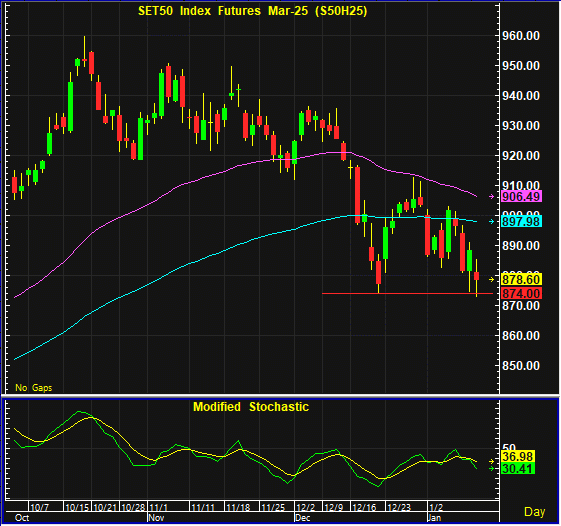
Task: Click the 1/2 date axis label
Action: click(x=436, y=507)
